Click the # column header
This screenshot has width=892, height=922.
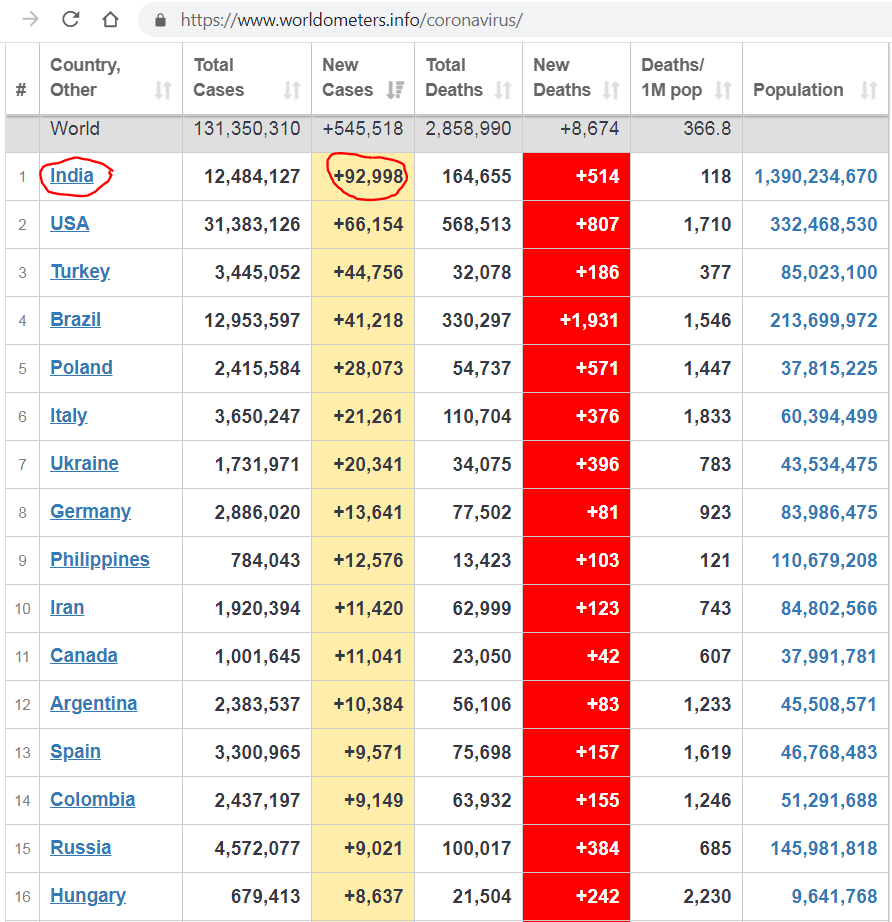pos(21,90)
